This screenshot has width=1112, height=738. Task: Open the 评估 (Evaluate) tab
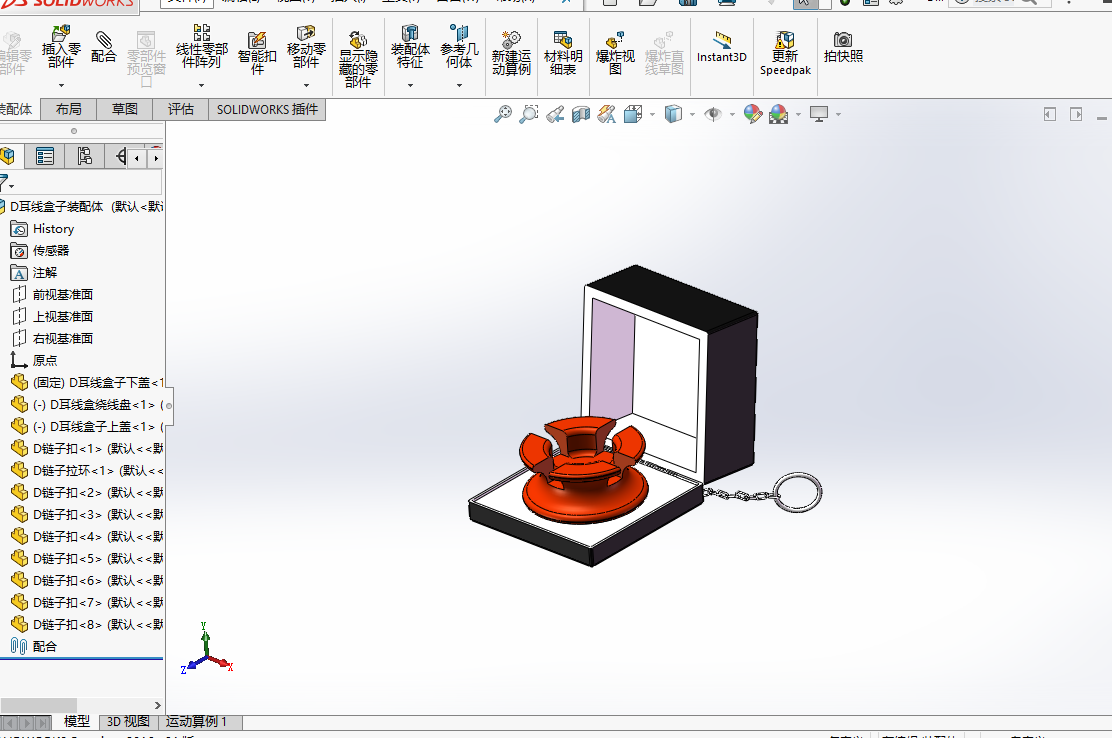tap(181, 109)
